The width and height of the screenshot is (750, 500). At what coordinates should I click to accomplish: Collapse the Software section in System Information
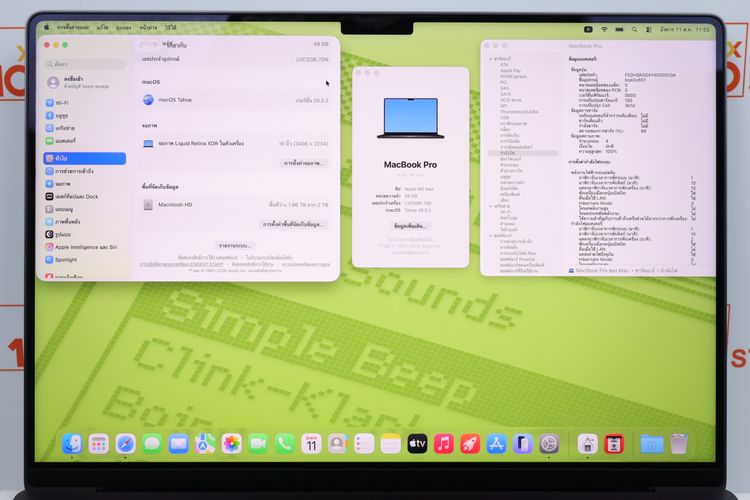pyautogui.click(x=491, y=236)
